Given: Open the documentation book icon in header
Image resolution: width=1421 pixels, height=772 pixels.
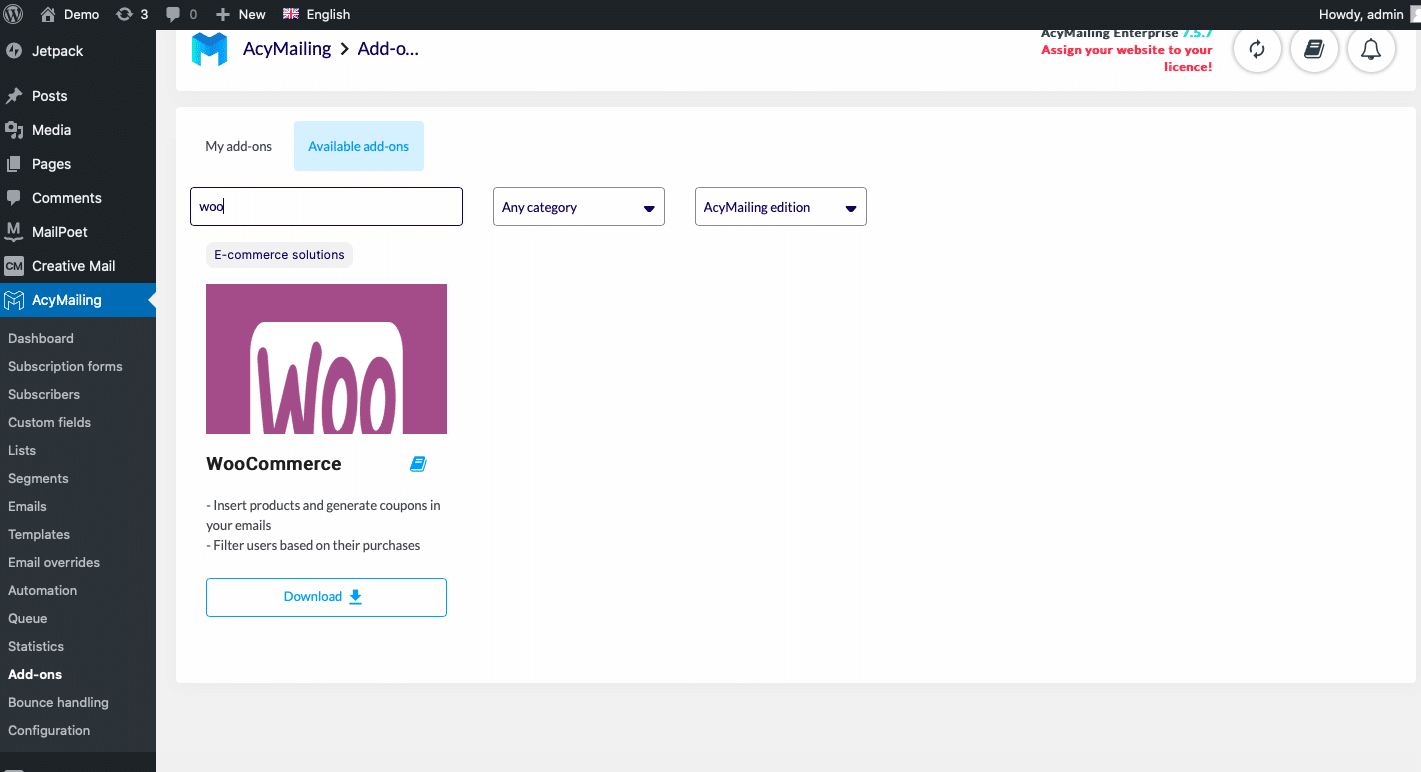Looking at the screenshot, I should (x=1314, y=49).
